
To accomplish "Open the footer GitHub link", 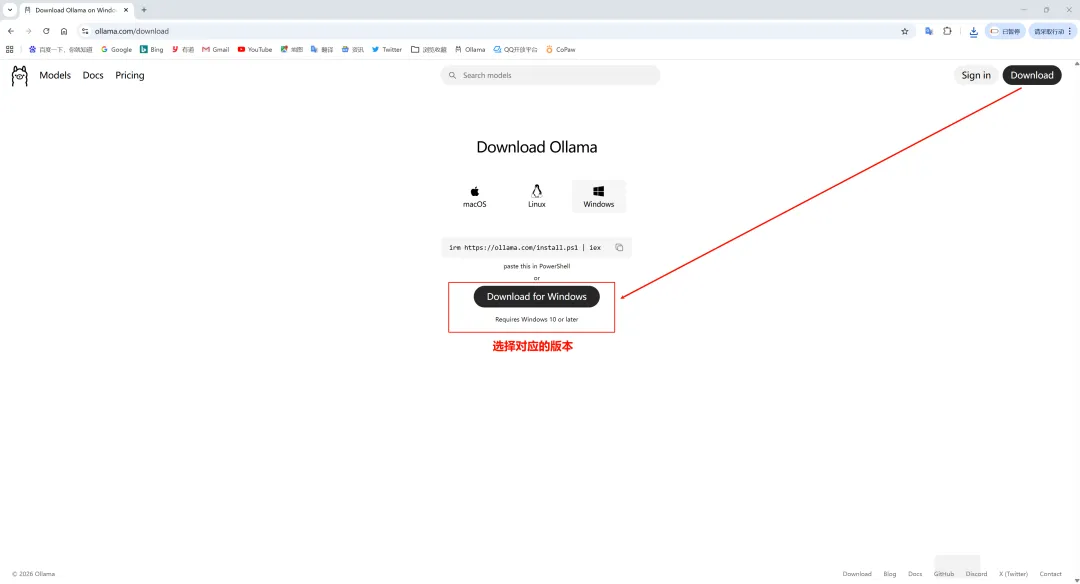I will 944,574.
